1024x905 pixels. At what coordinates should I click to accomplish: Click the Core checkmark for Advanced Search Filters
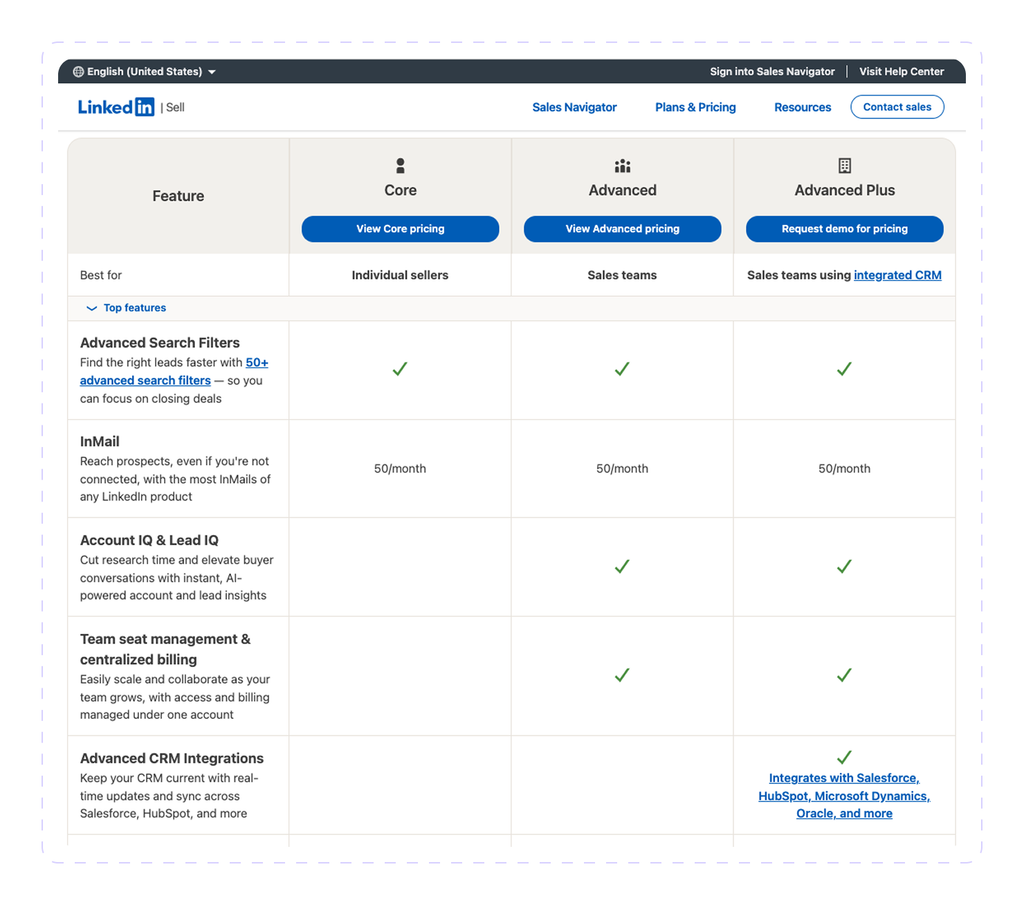click(x=400, y=369)
